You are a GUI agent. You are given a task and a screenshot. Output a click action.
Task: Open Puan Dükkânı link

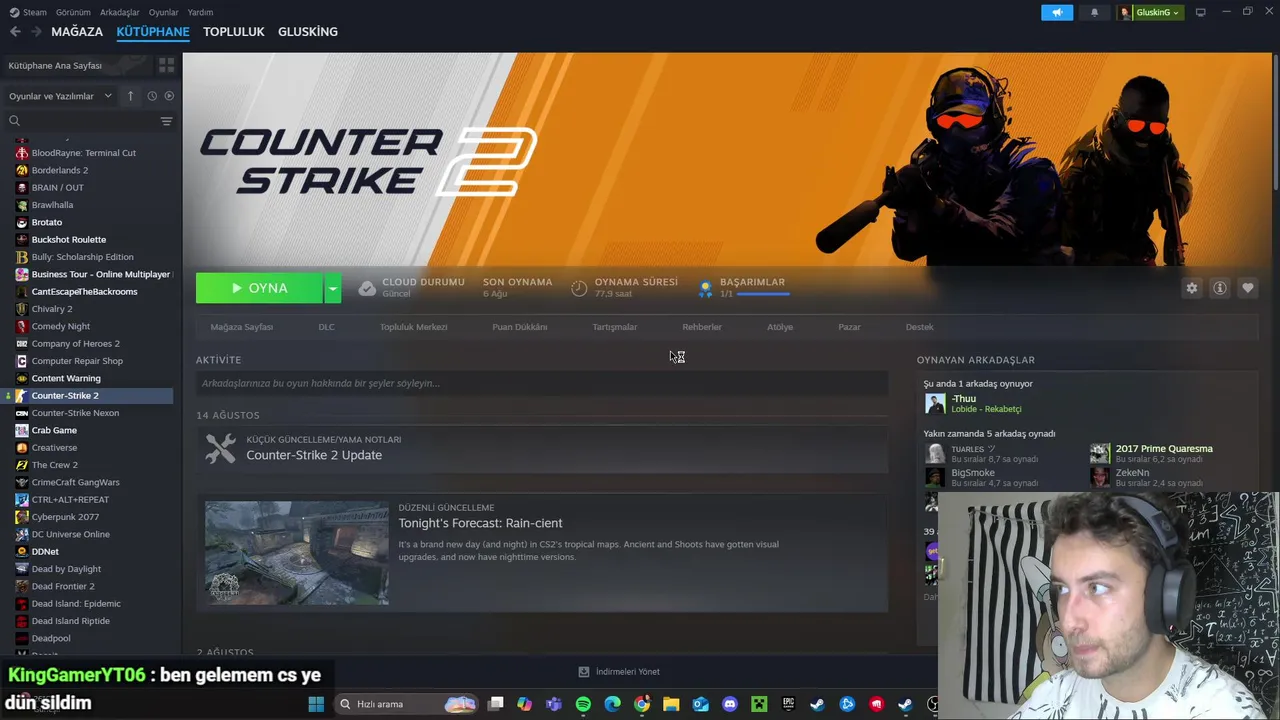coord(519,327)
